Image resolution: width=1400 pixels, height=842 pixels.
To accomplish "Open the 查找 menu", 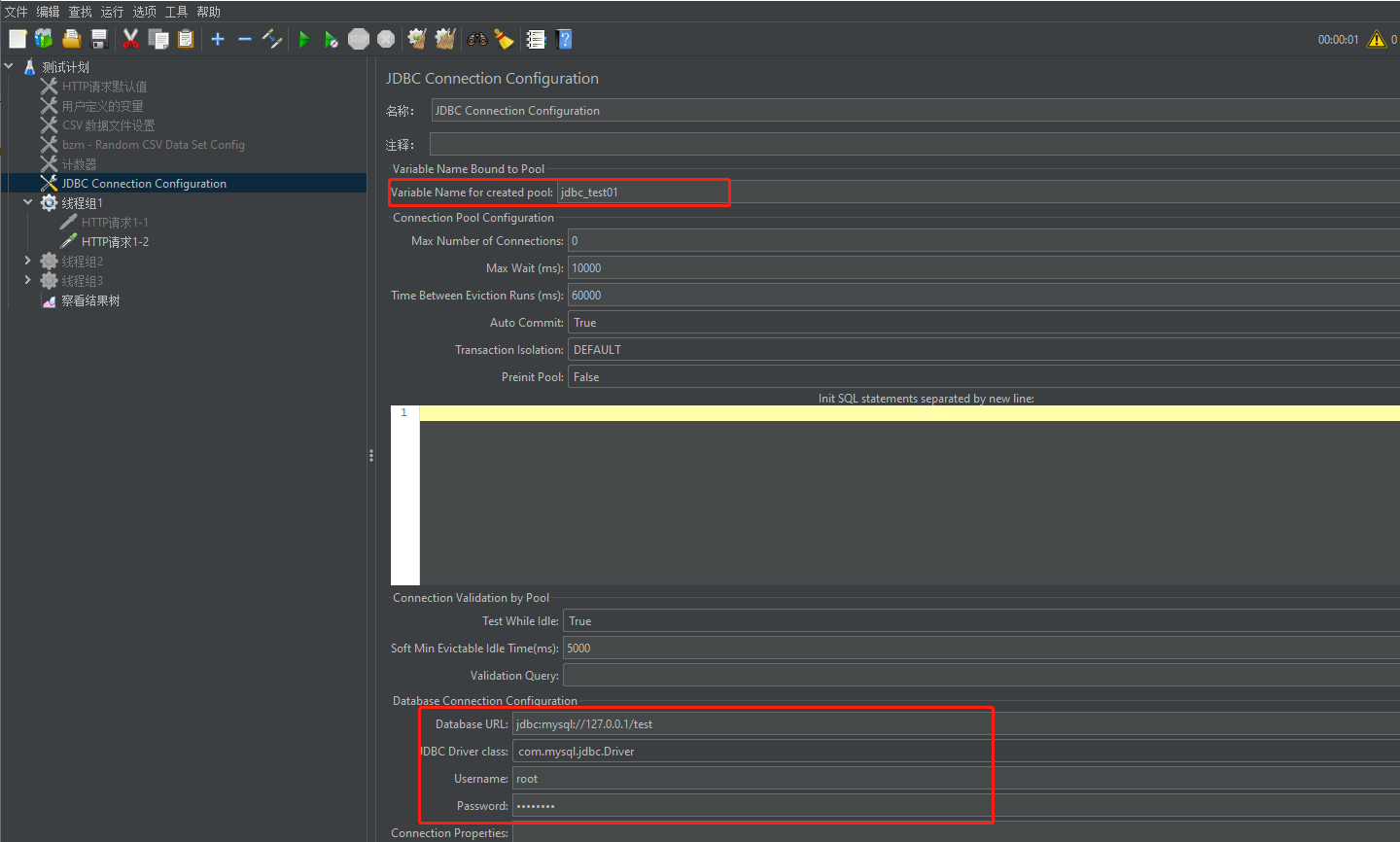I will [x=81, y=12].
